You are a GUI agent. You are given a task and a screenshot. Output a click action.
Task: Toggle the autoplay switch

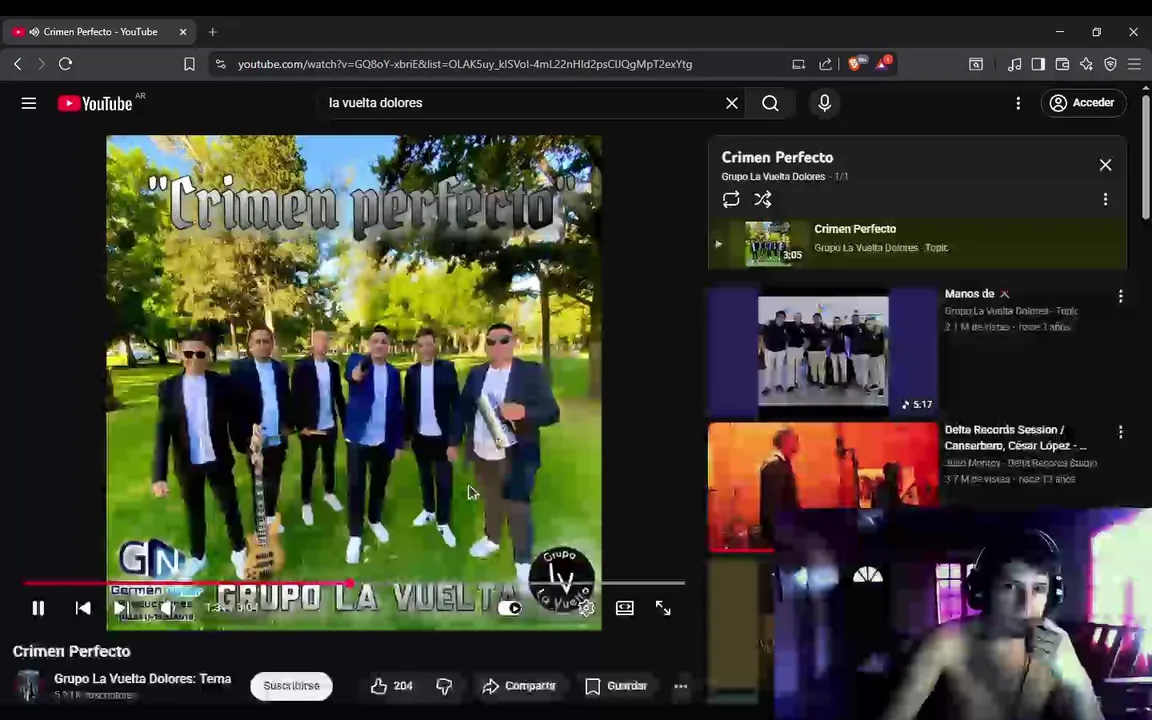510,608
